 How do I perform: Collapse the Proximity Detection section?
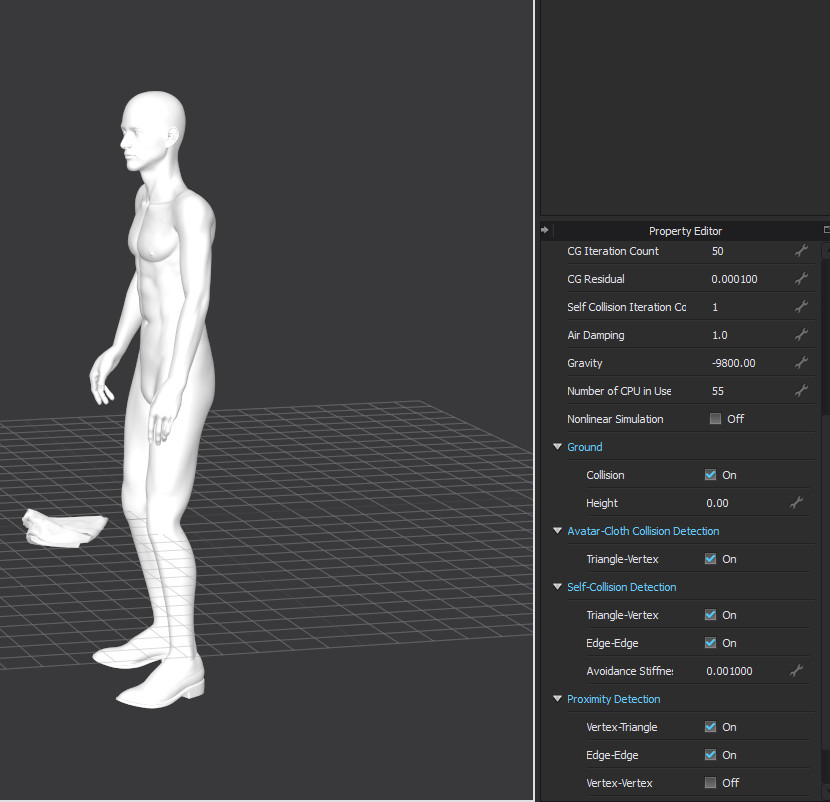click(558, 699)
